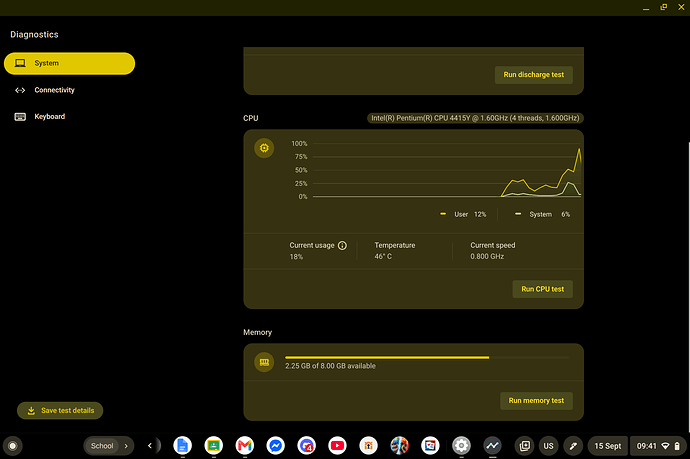The height and width of the screenshot is (459, 690).
Task: Open the System diagnostics section
Action: [70, 63]
